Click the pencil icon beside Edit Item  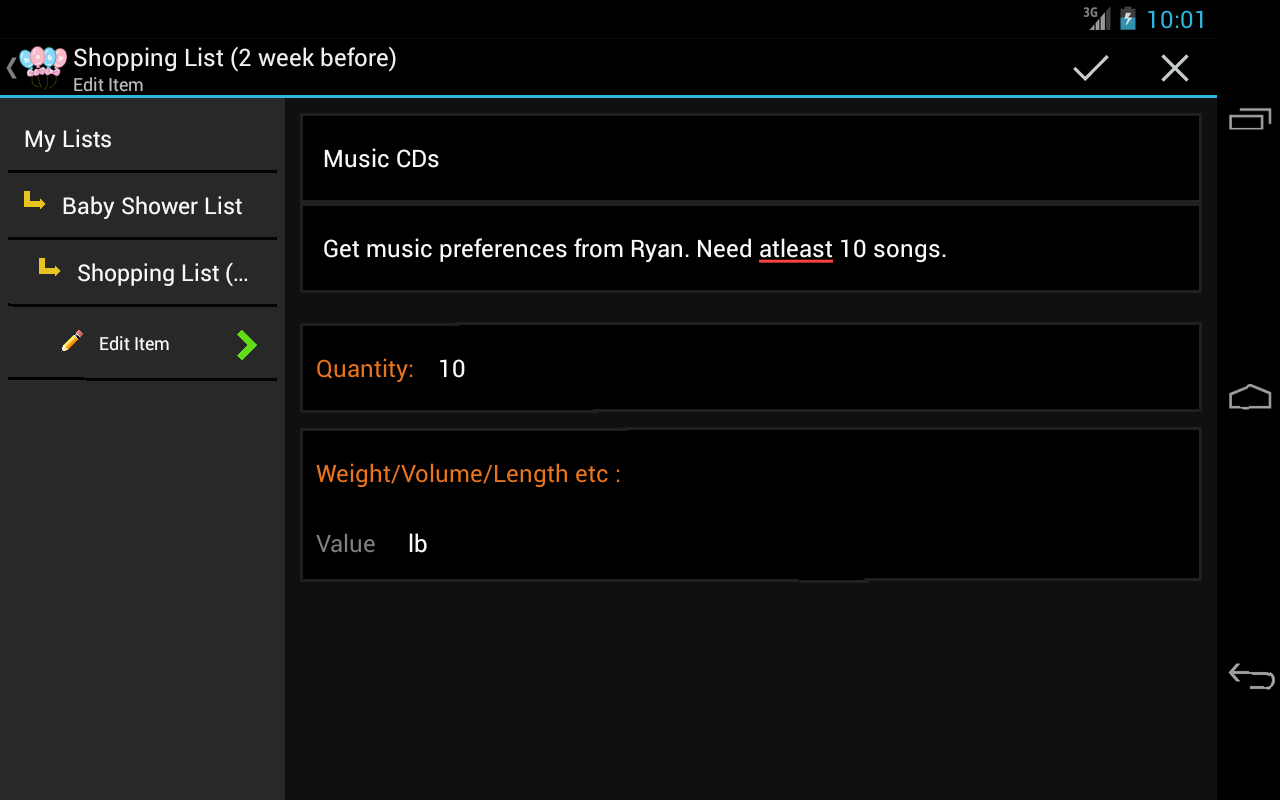tap(72, 342)
